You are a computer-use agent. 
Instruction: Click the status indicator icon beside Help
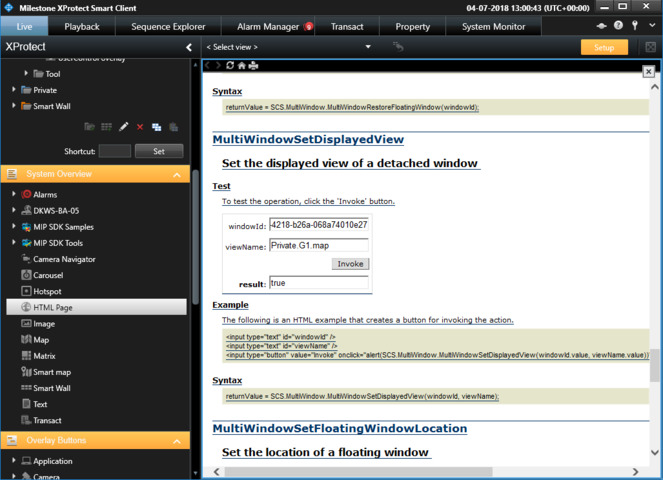pyautogui.click(x=601, y=26)
